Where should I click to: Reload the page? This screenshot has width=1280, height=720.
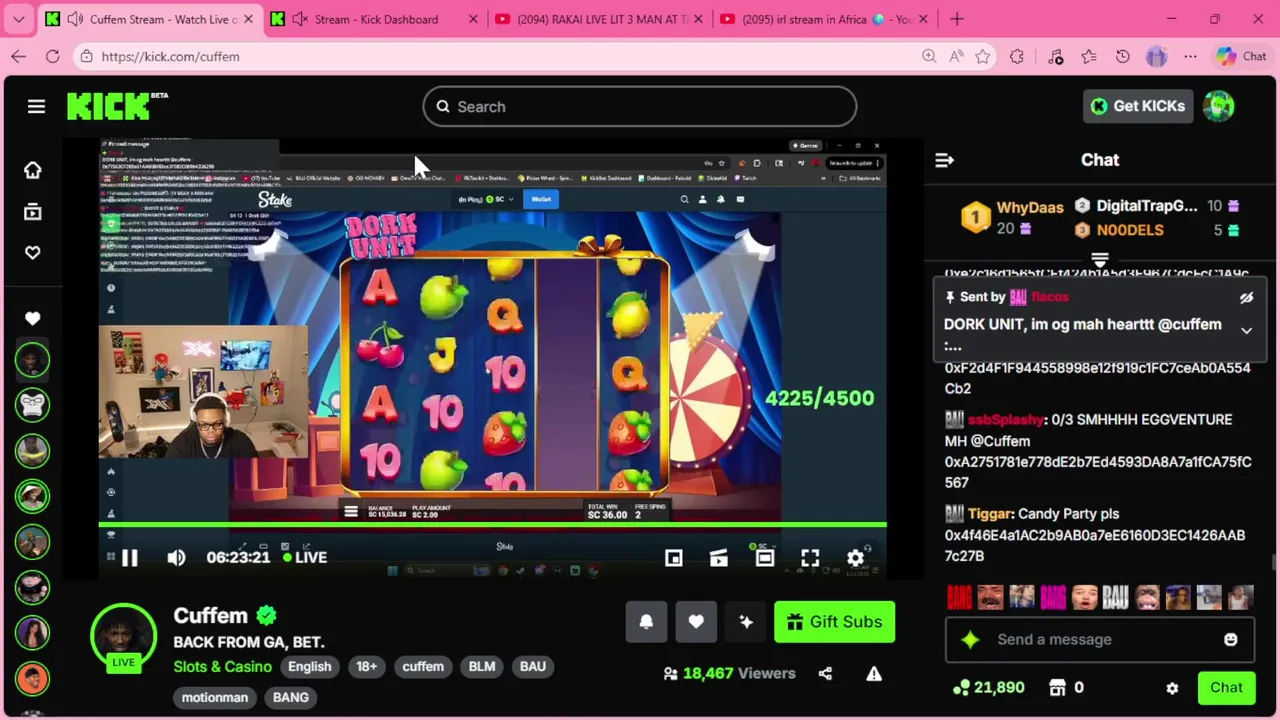coord(53,57)
